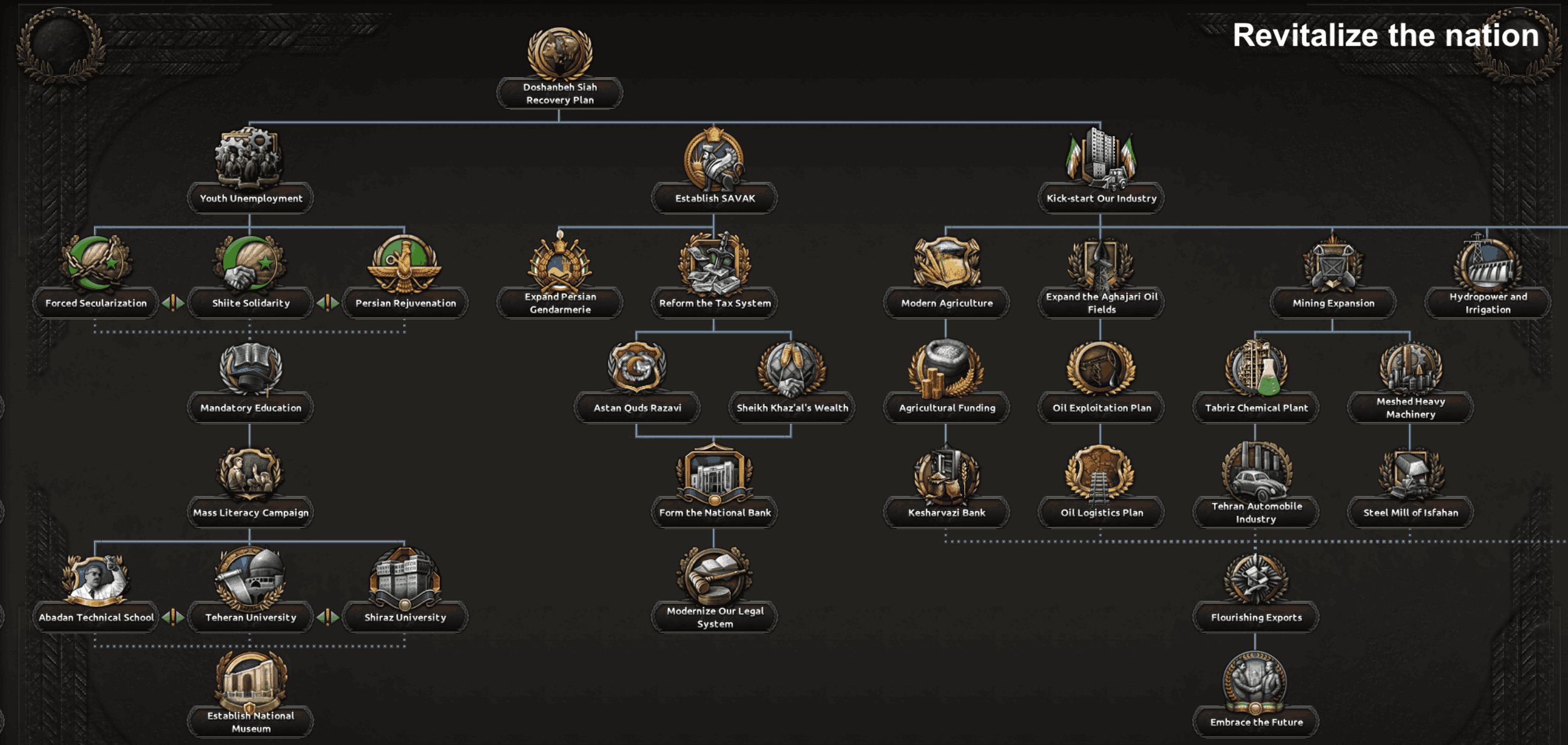Viewport: 1568px width, 745px height.
Task: Click the Sheikh Khaz'al's Wealth icon
Action: point(792,368)
